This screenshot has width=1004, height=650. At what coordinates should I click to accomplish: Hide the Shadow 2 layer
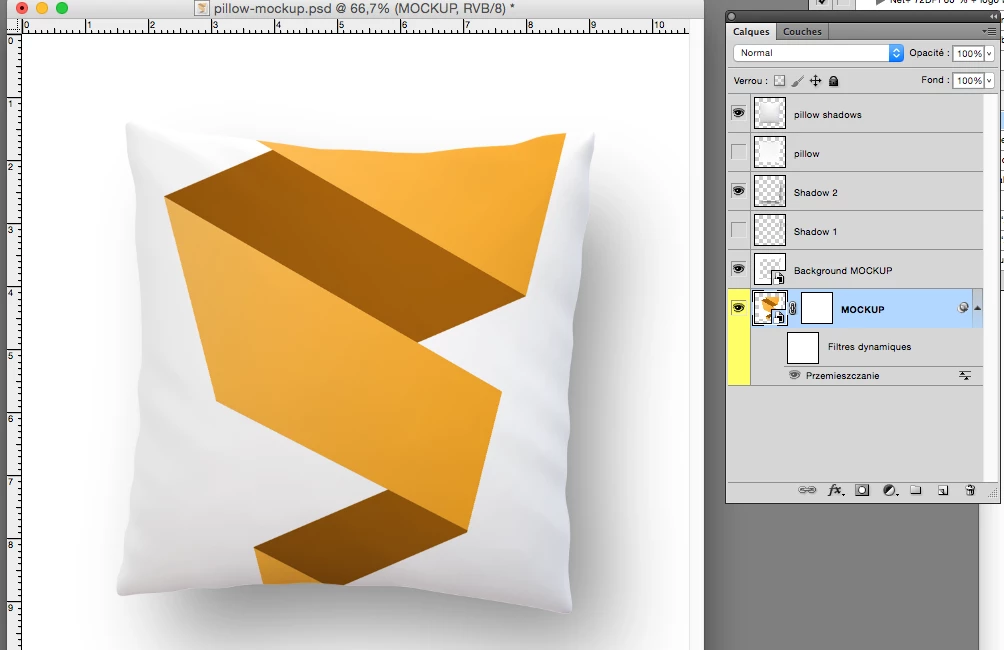point(738,191)
